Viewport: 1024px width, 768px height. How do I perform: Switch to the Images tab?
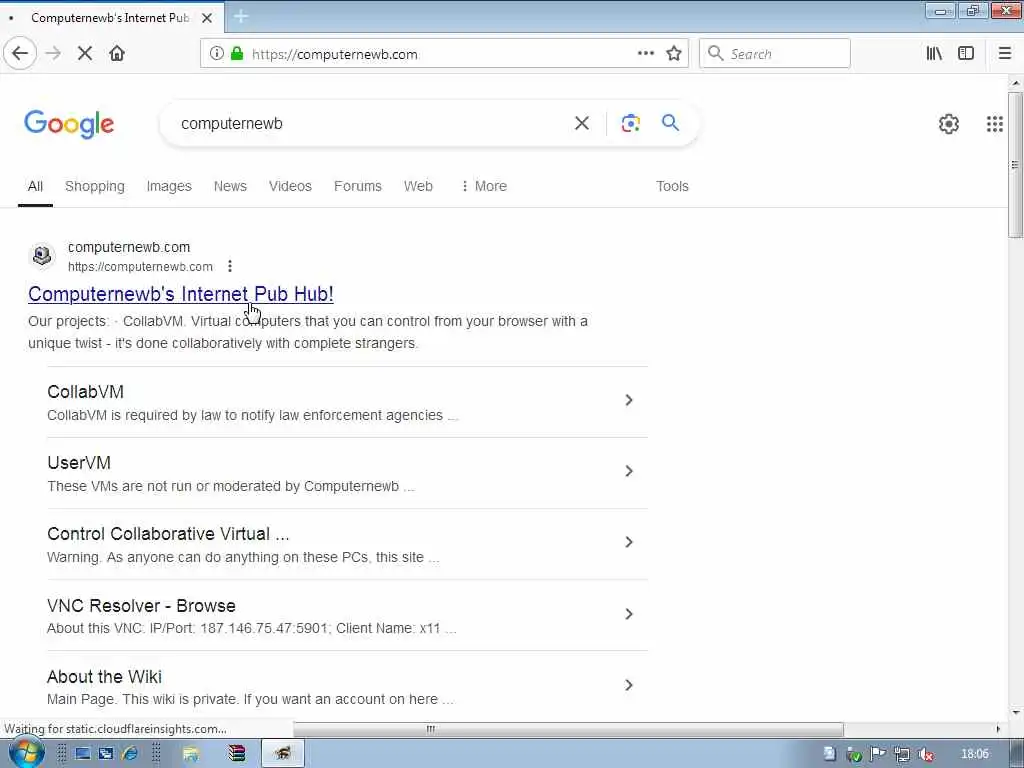click(169, 187)
